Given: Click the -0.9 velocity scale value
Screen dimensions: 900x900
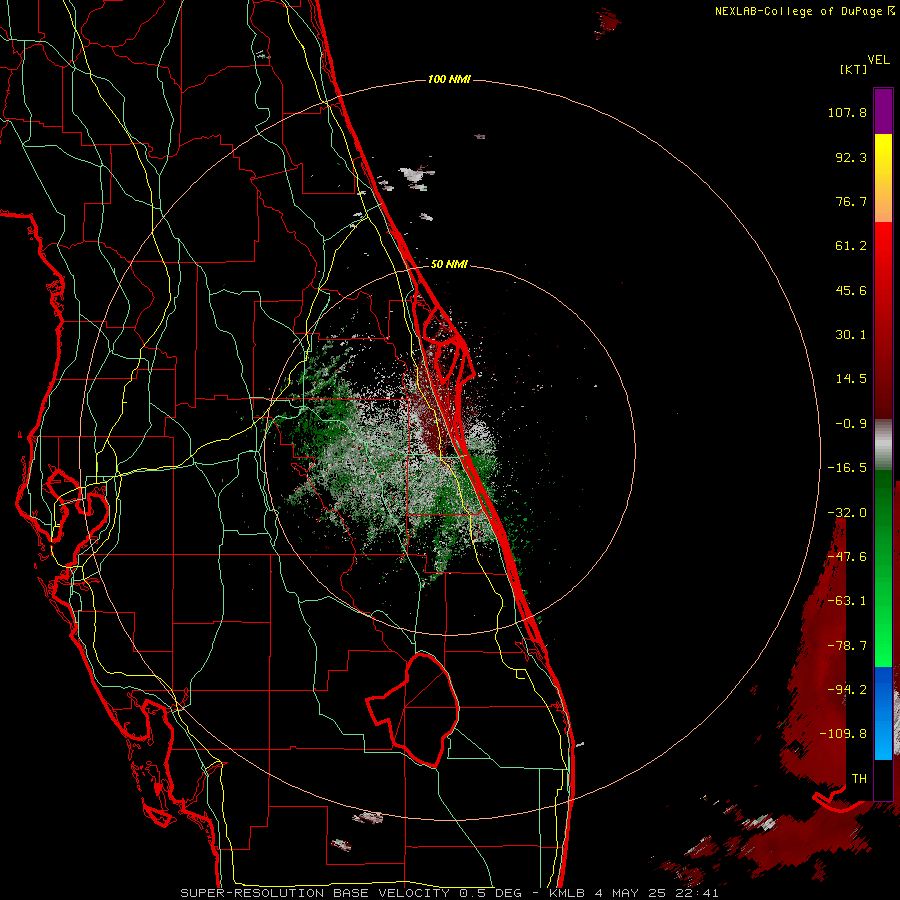Looking at the screenshot, I should point(851,424).
